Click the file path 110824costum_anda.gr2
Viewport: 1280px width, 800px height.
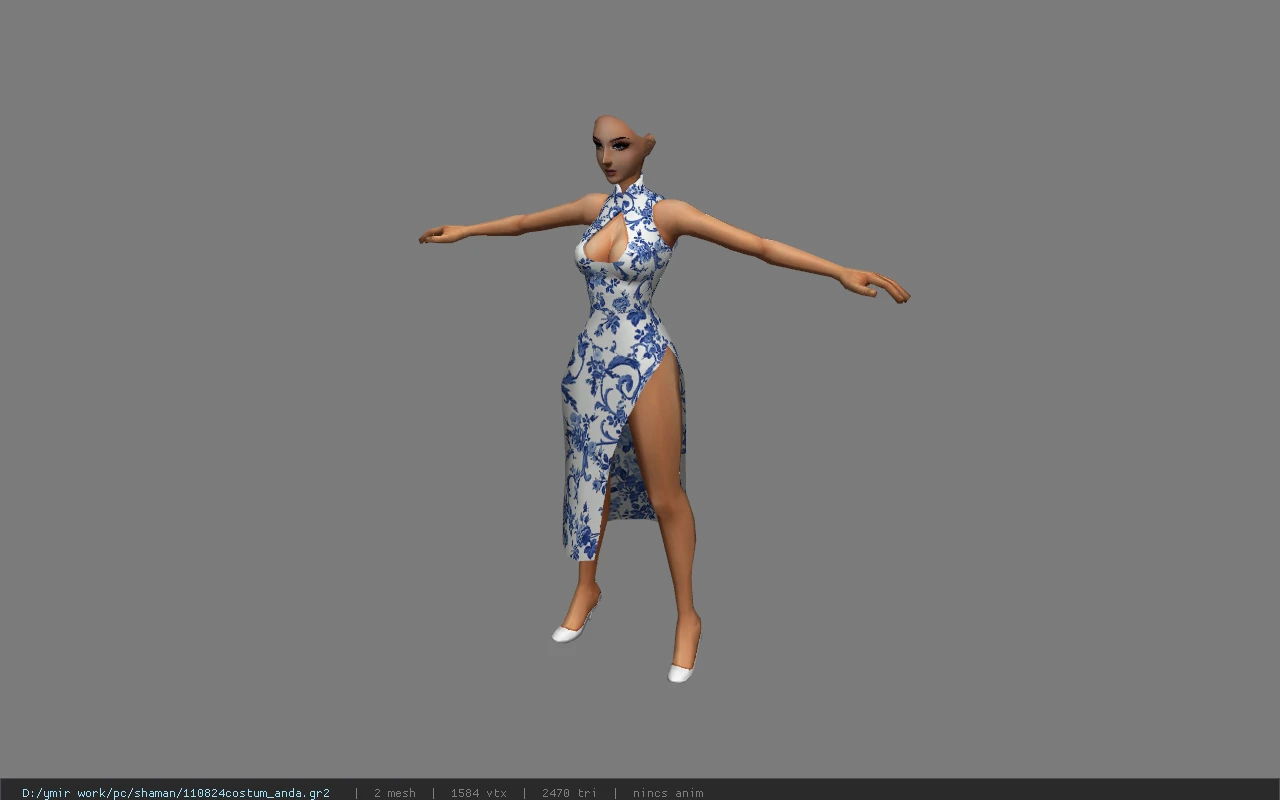coord(176,793)
